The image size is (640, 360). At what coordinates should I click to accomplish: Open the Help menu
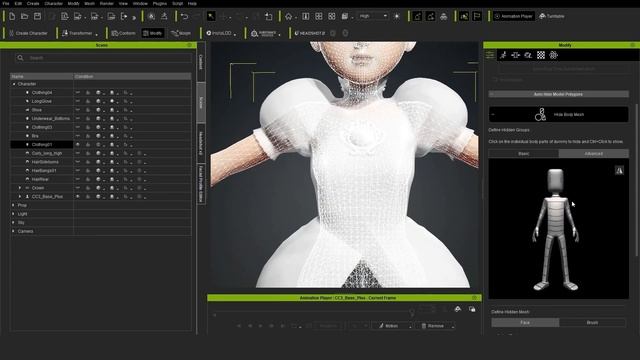pyautogui.click(x=192, y=3)
